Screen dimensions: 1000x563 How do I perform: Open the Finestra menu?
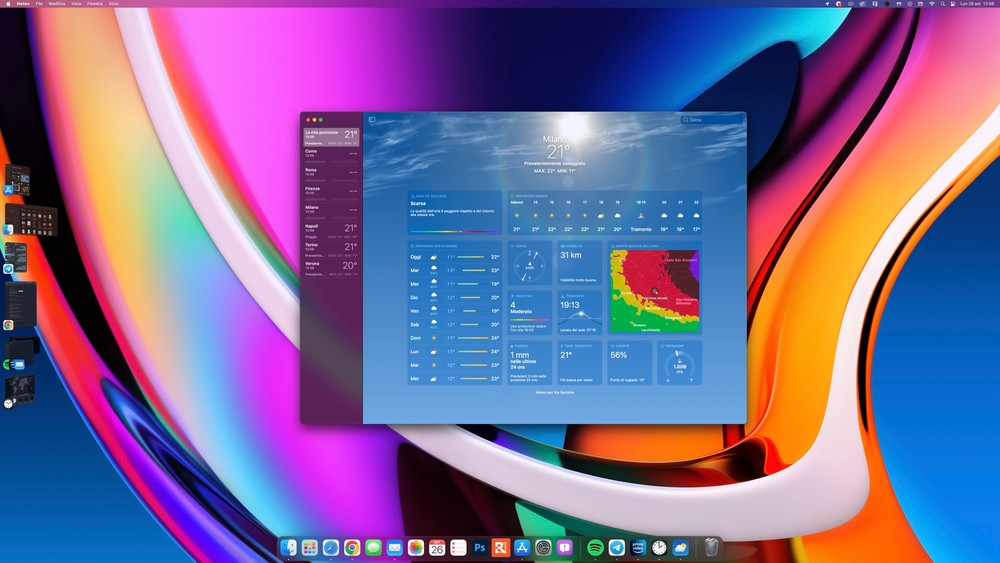[x=95, y=4]
